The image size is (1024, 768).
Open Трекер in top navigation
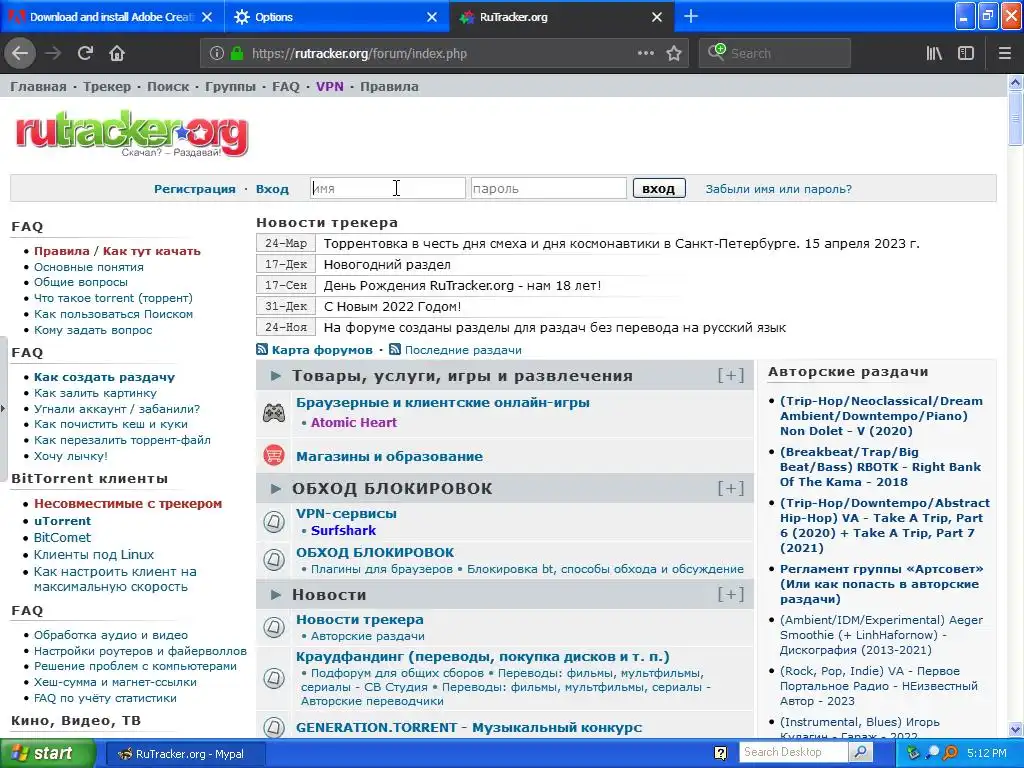(x=106, y=86)
